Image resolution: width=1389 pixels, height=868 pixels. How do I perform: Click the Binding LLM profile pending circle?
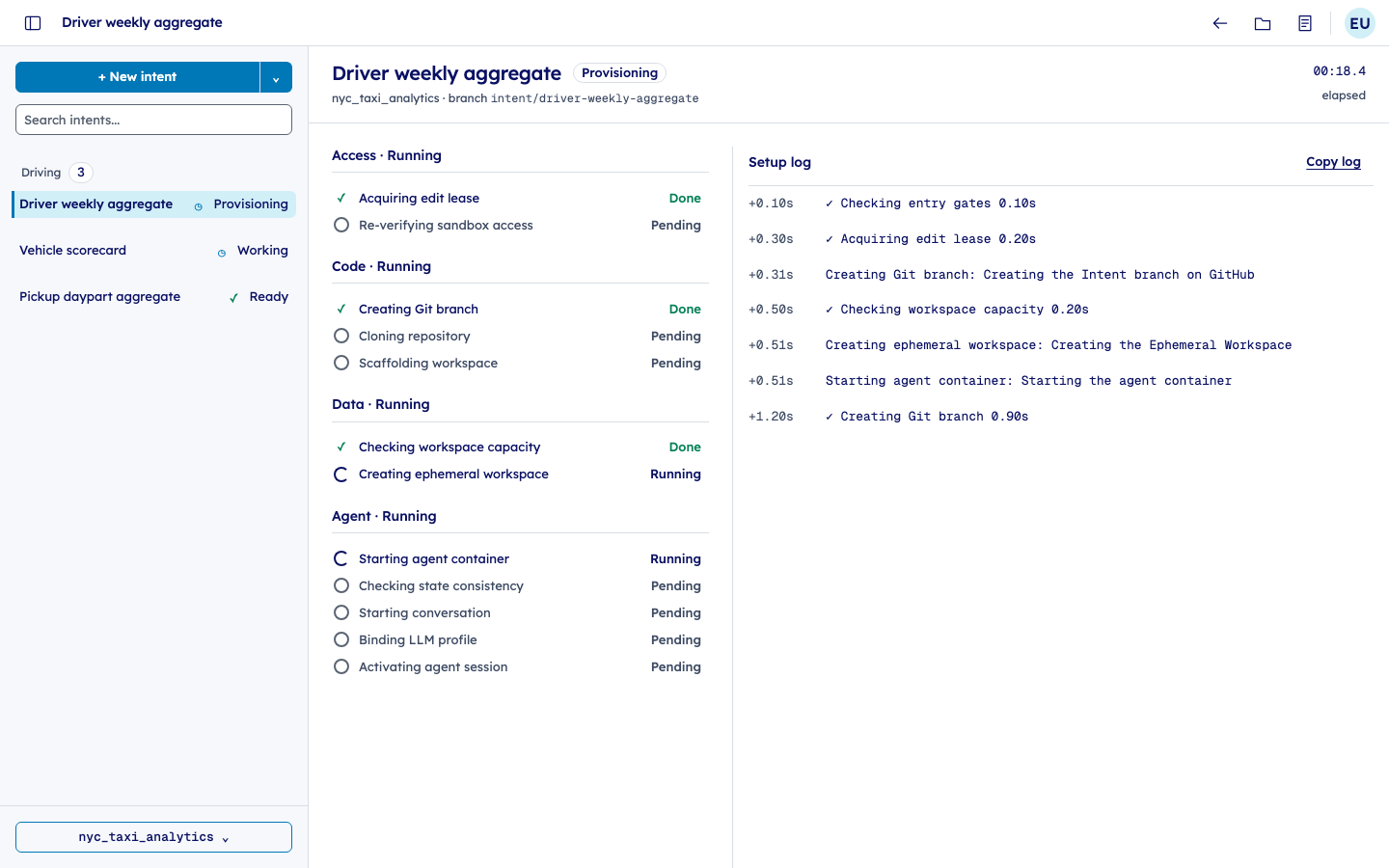(x=340, y=639)
